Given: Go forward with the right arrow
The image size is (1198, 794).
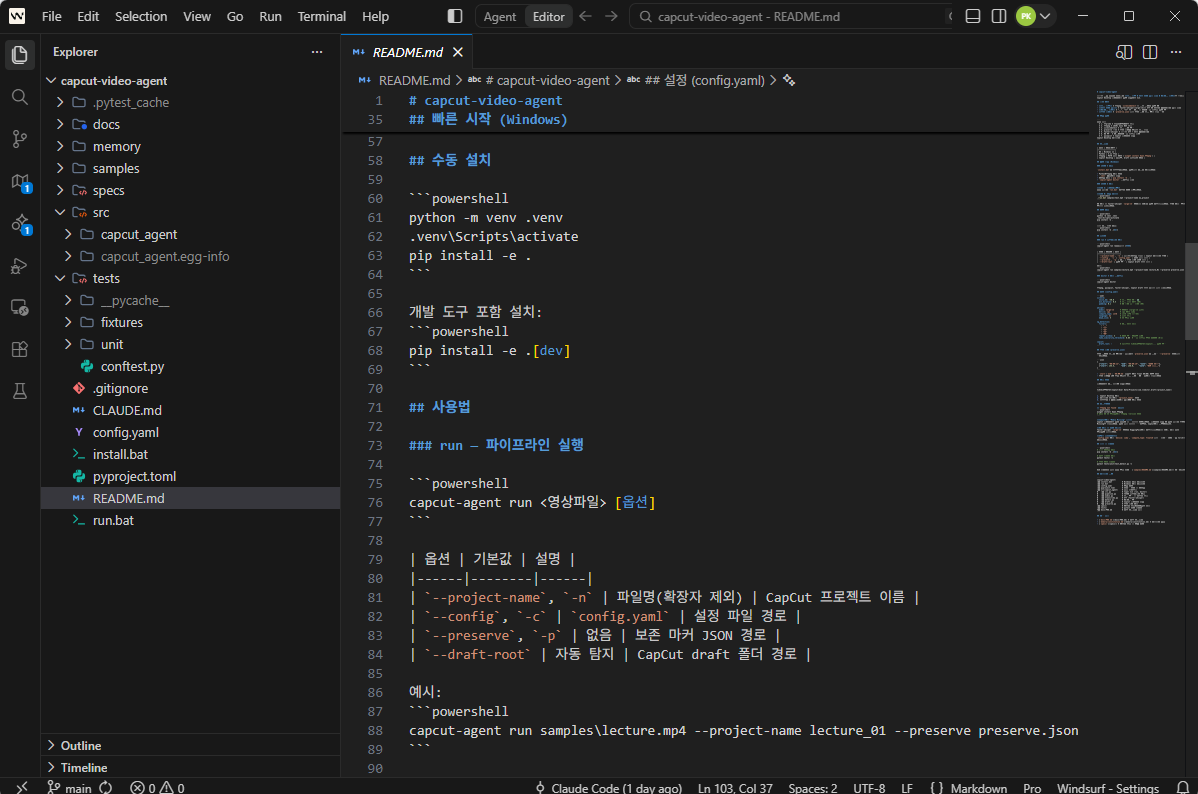Looking at the screenshot, I should [x=611, y=16].
